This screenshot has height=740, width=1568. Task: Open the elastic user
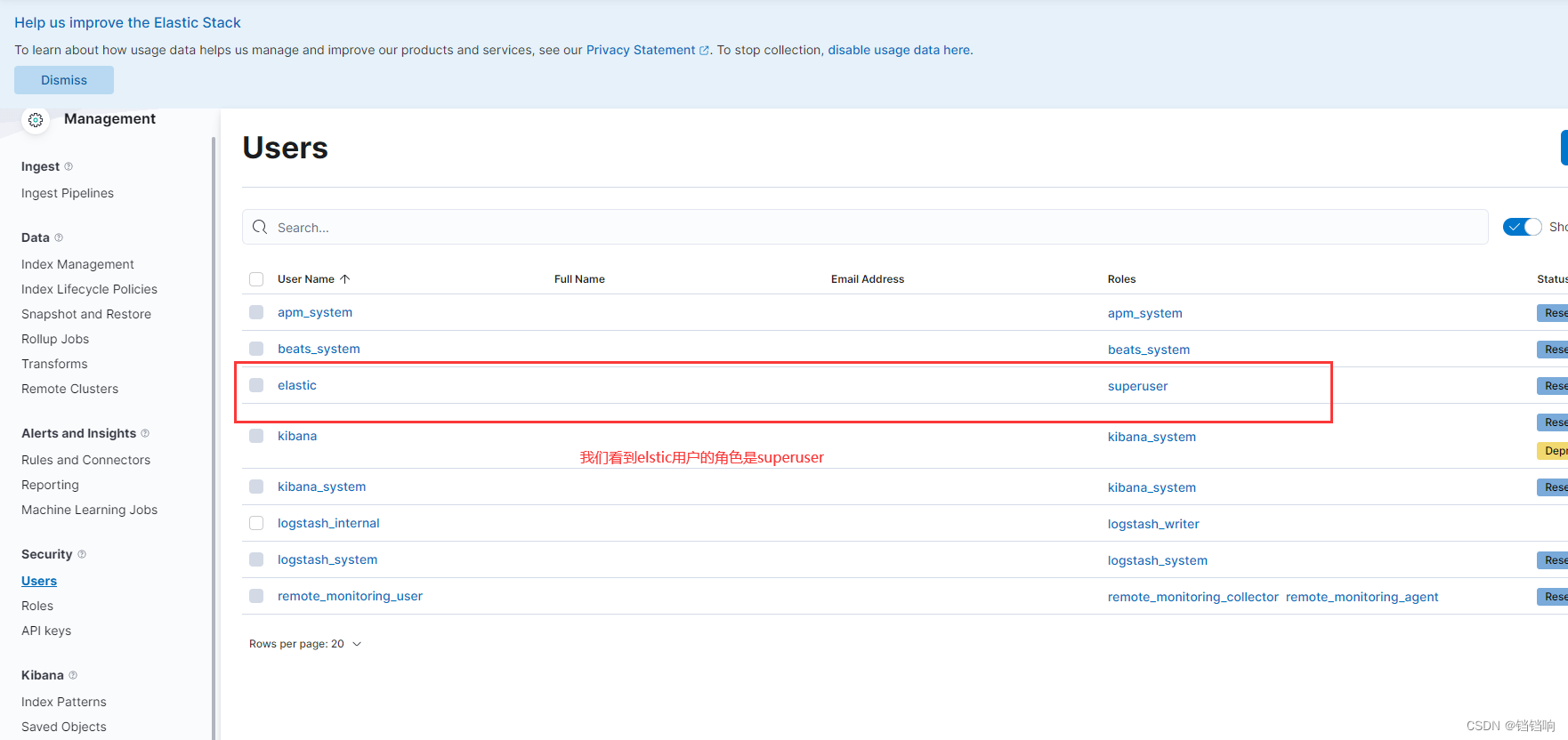297,385
